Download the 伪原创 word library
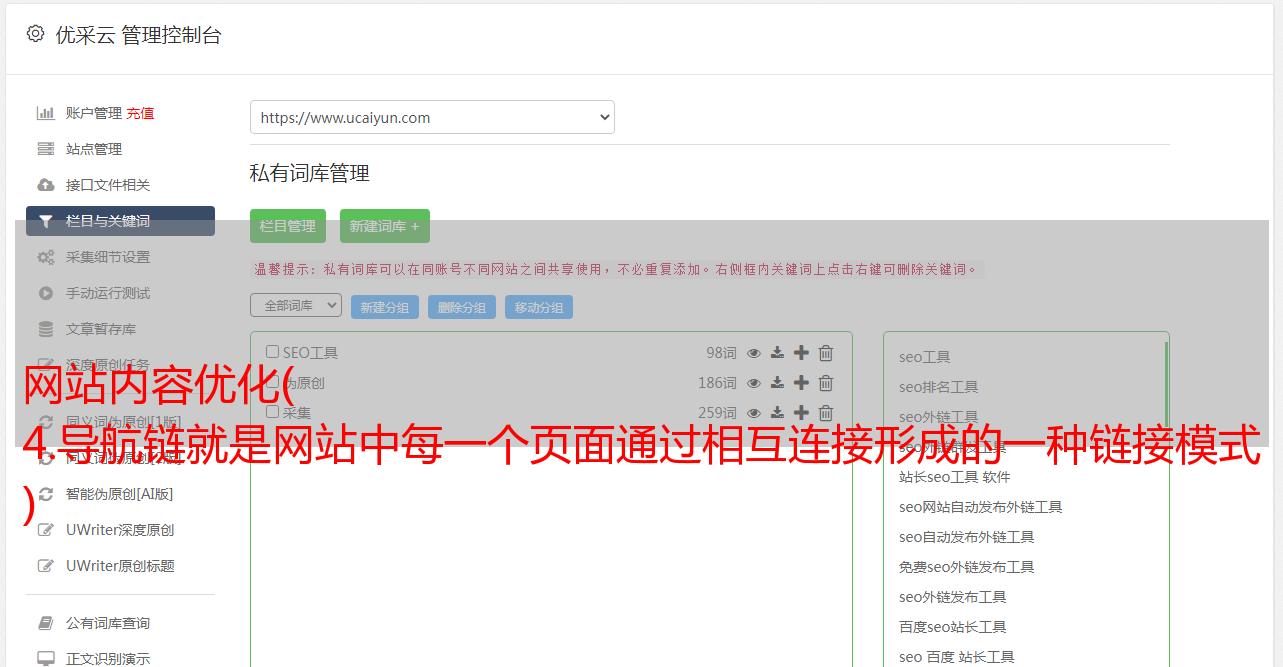The height and width of the screenshot is (667, 1283). point(777,383)
